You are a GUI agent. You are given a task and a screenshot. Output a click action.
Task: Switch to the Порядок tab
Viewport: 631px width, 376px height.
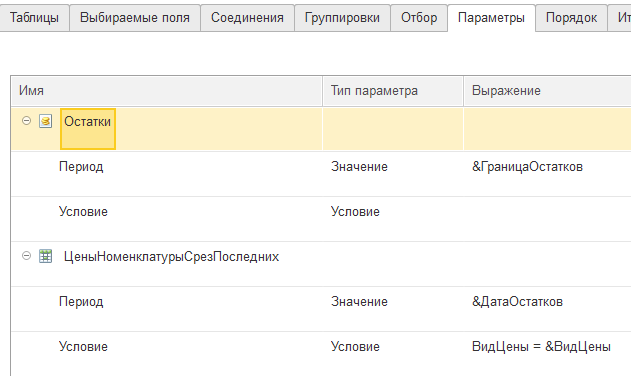point(571,18)
